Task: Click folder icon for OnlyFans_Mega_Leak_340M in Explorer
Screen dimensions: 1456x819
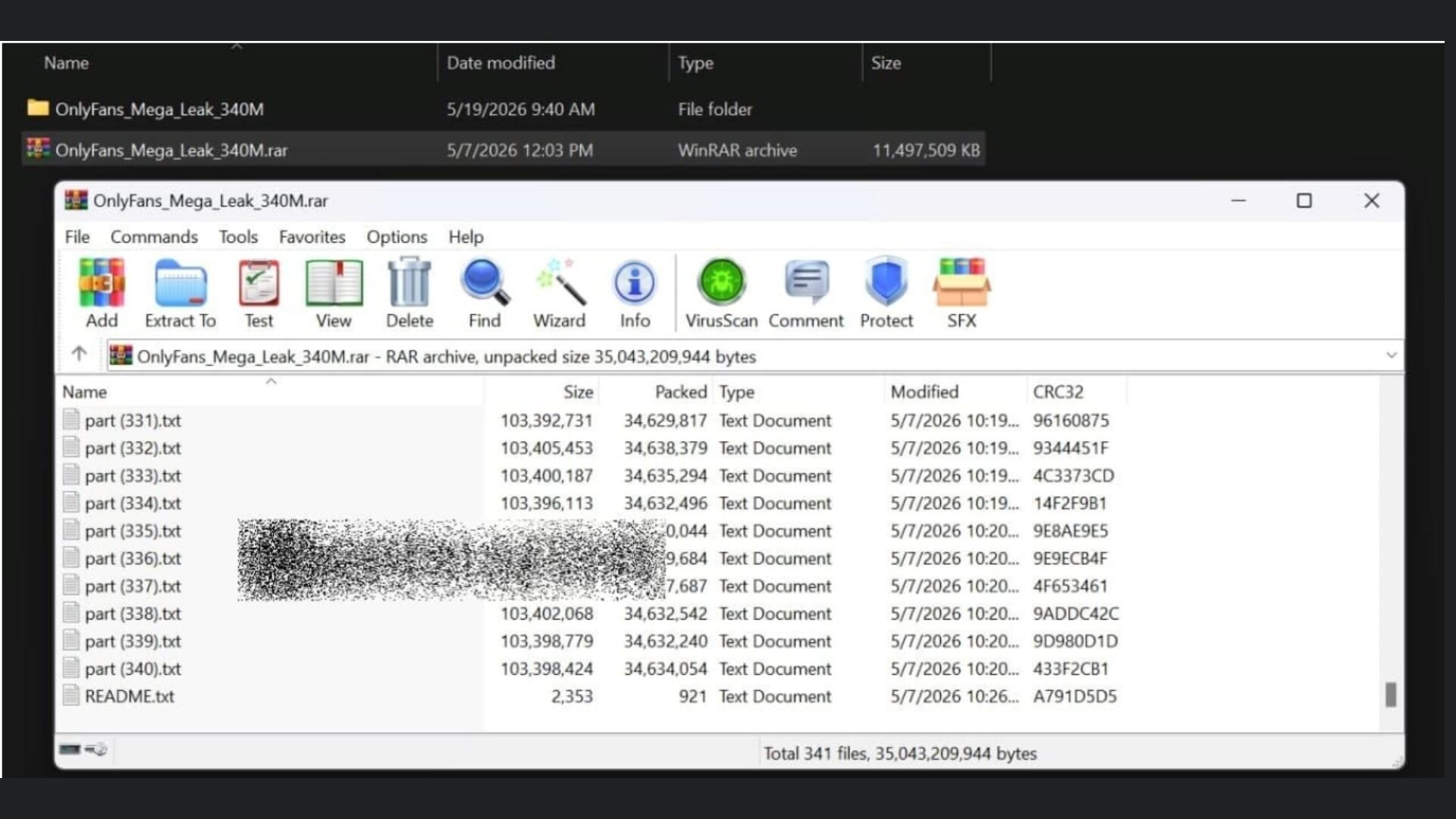Action: pos(38,108)
